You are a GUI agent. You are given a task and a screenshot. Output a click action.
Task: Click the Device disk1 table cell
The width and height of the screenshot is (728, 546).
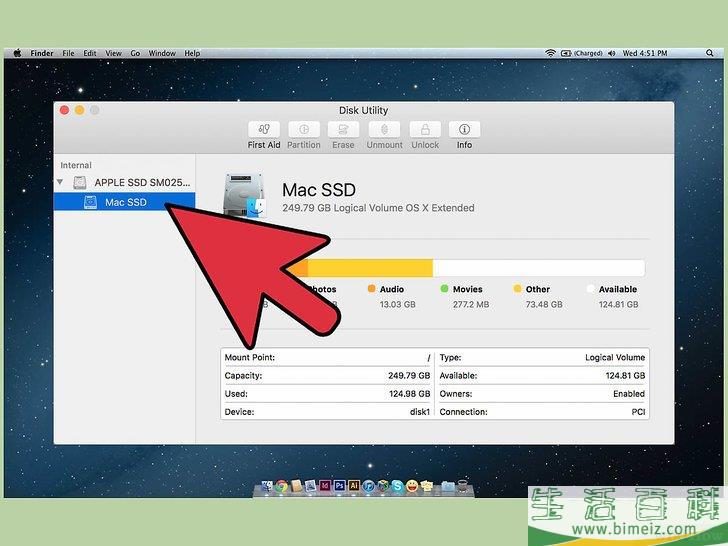tap(327, 411)
